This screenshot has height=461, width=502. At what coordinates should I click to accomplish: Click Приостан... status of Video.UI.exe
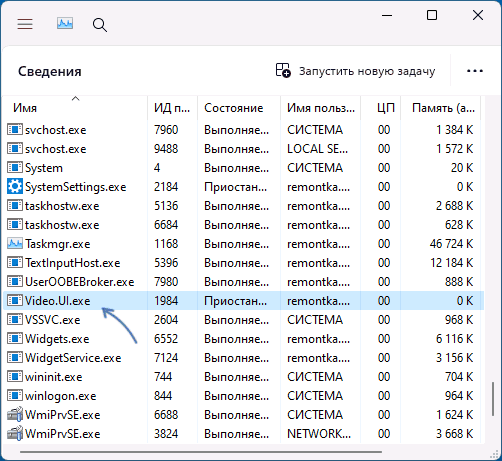click(235, 301)
